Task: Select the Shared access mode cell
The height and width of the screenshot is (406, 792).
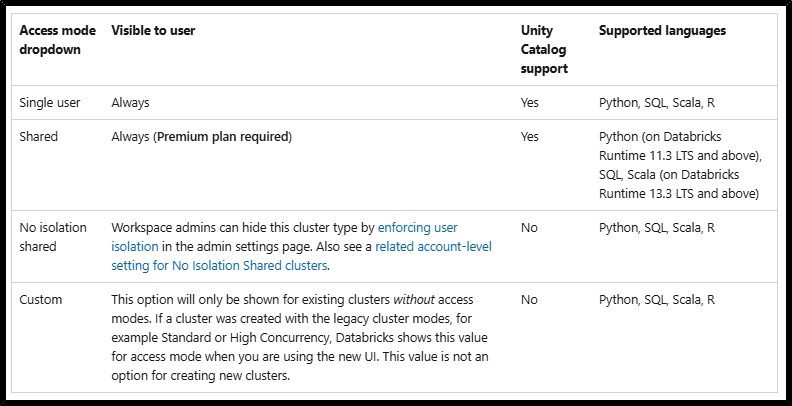Action: click(38, 136)
